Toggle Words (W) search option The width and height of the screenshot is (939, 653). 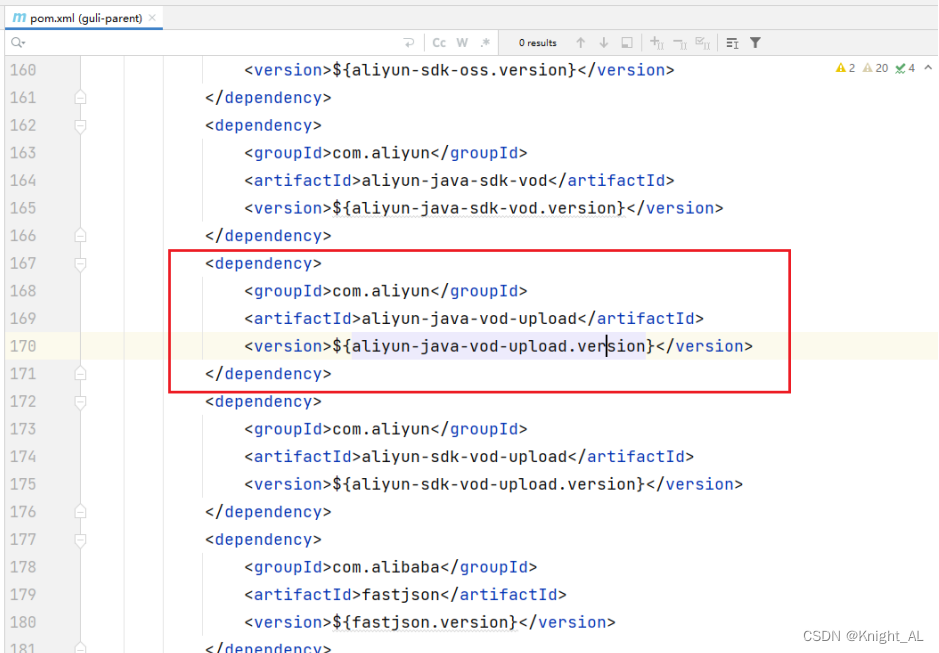pyautogui.click(x=462, y=43)
